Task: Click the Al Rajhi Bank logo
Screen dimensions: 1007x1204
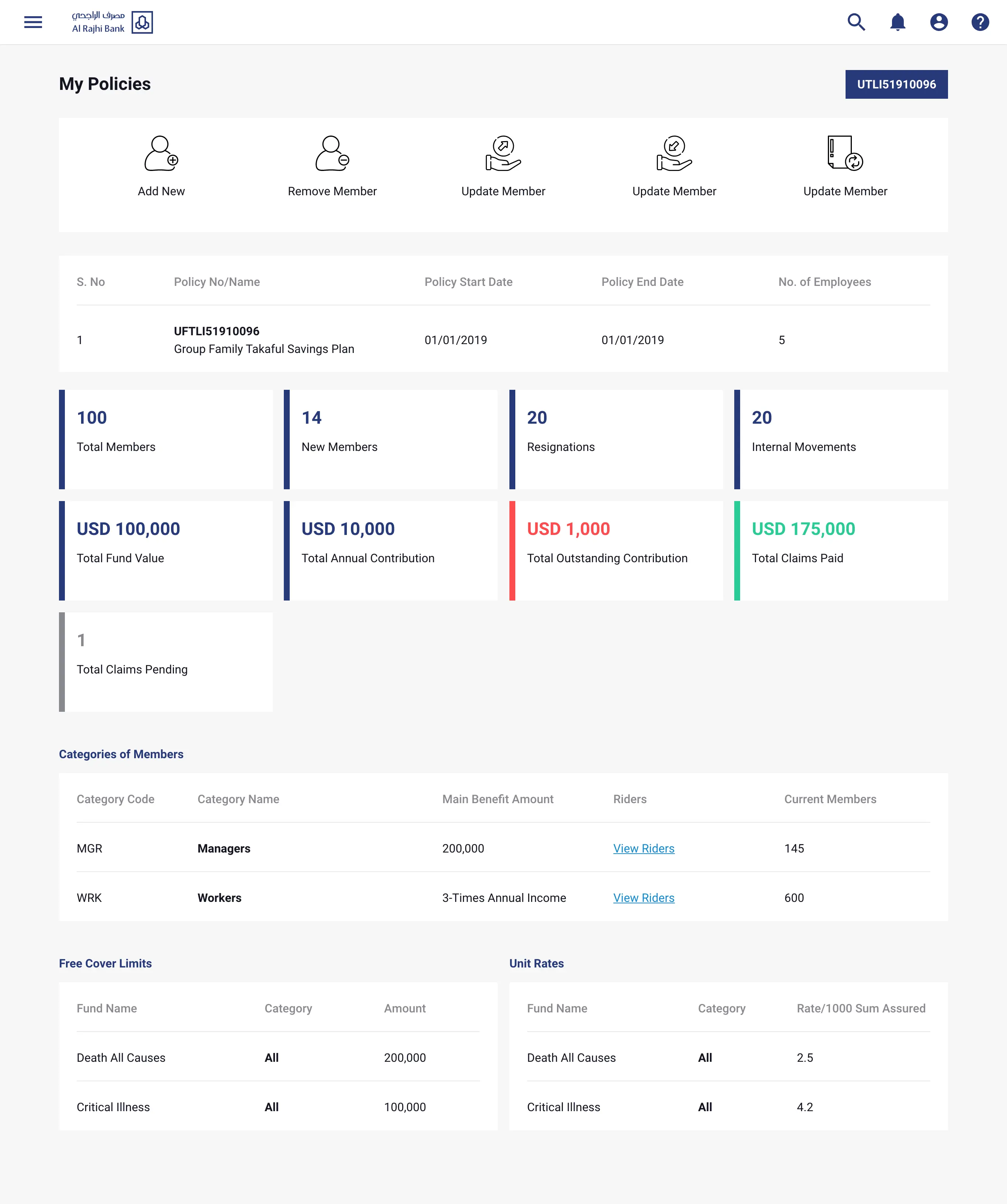Action: click(x=112, y=22)
